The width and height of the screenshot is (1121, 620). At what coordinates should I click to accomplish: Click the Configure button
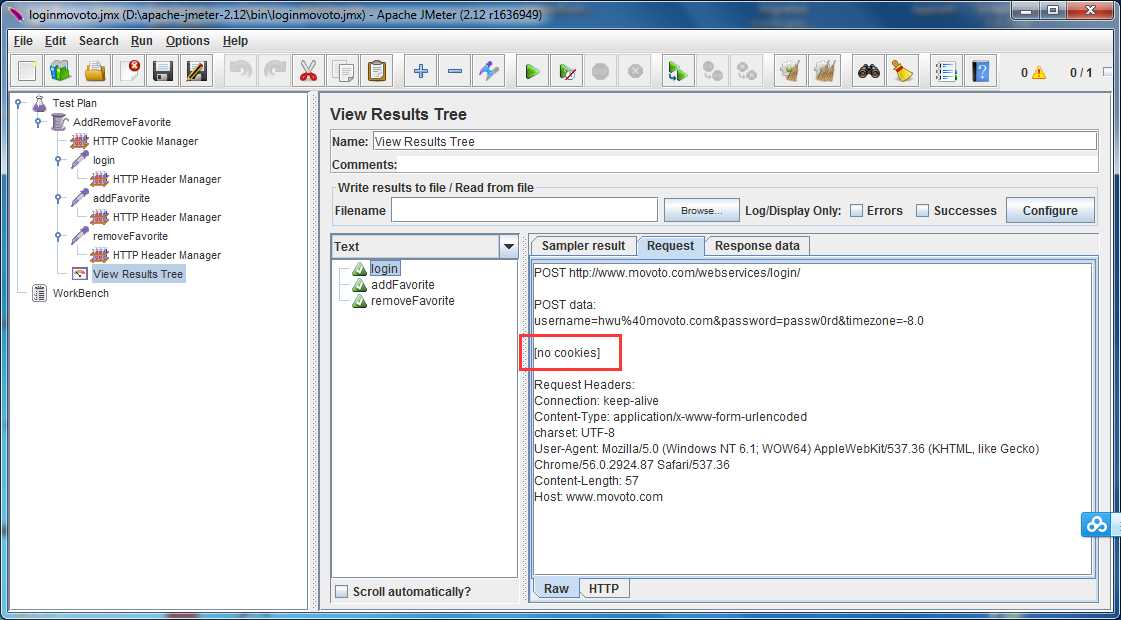pyautogui.click(x=1050, y=211)
